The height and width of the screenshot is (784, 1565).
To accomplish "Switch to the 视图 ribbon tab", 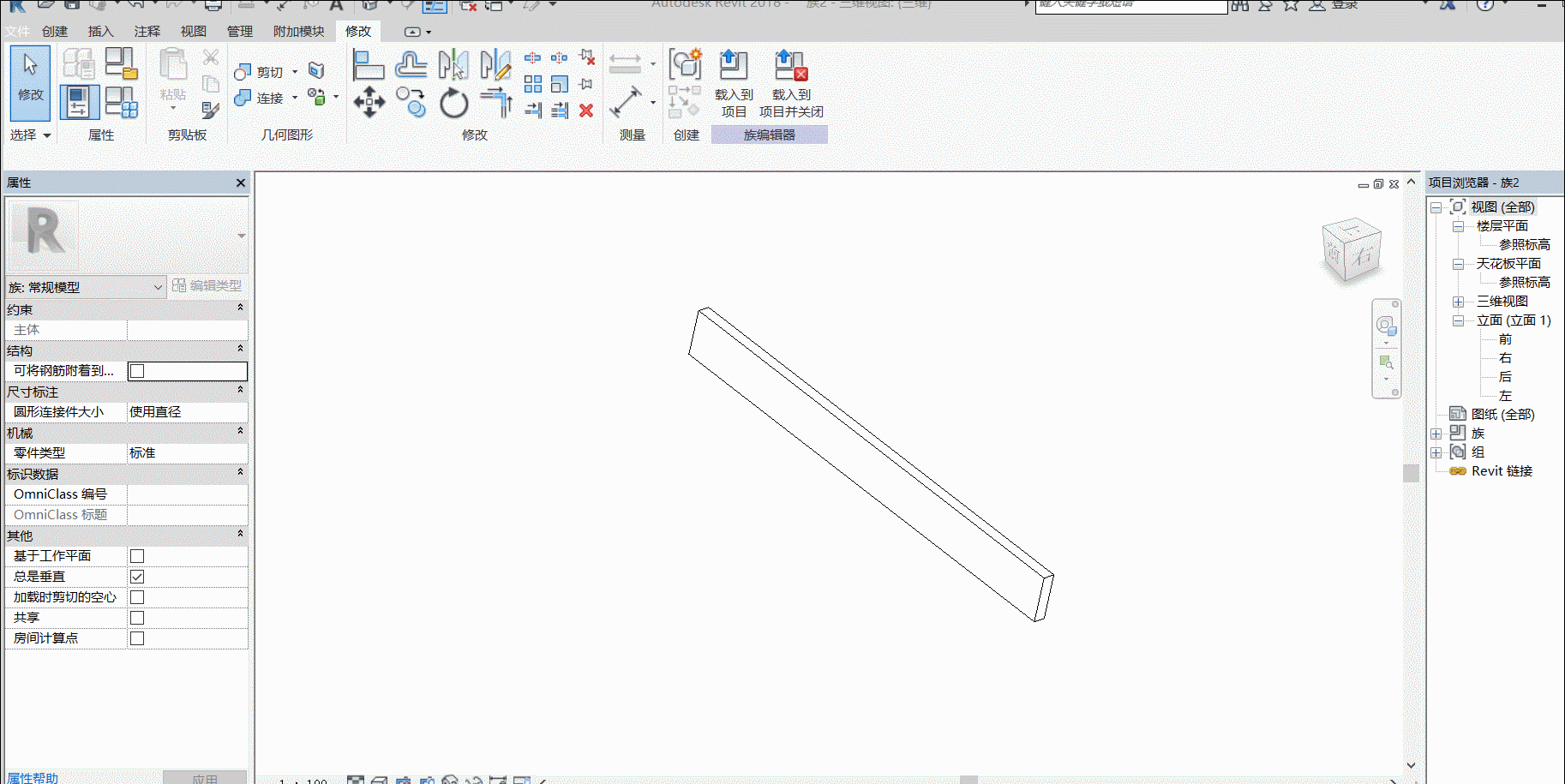I will (194, 32).
